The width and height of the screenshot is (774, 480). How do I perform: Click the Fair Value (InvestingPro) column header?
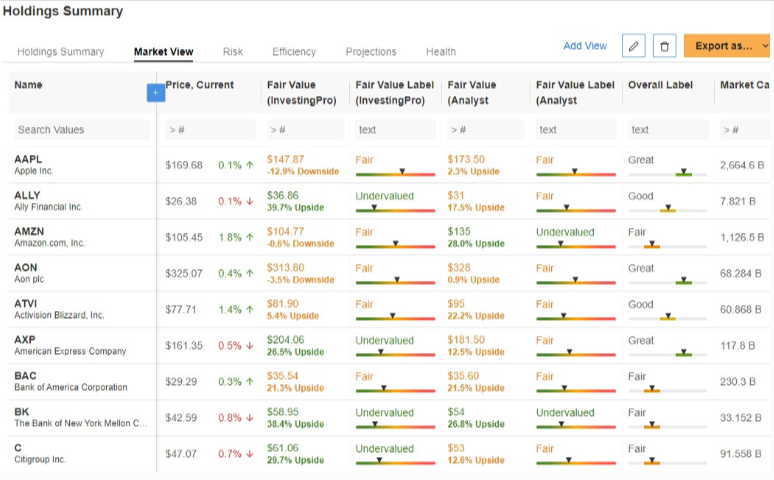(x=302, y=92)
